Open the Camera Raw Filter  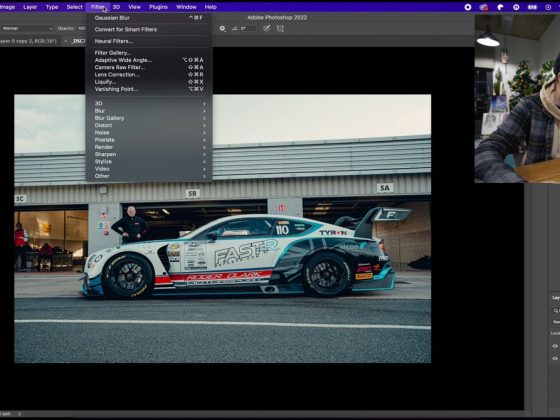pos(149,67)
